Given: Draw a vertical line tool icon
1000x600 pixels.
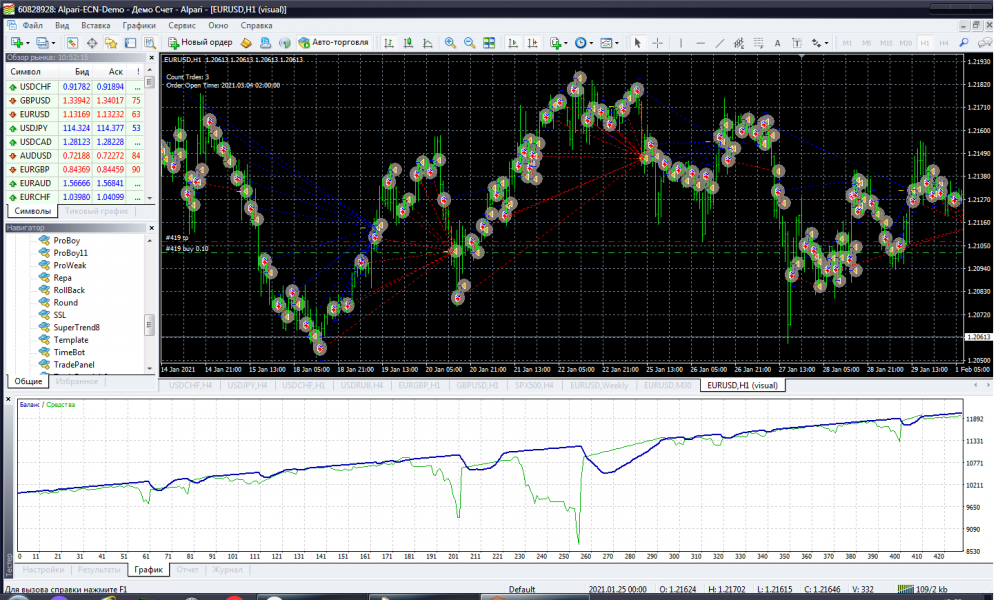Looking at the screenshot, I should 680,43.
